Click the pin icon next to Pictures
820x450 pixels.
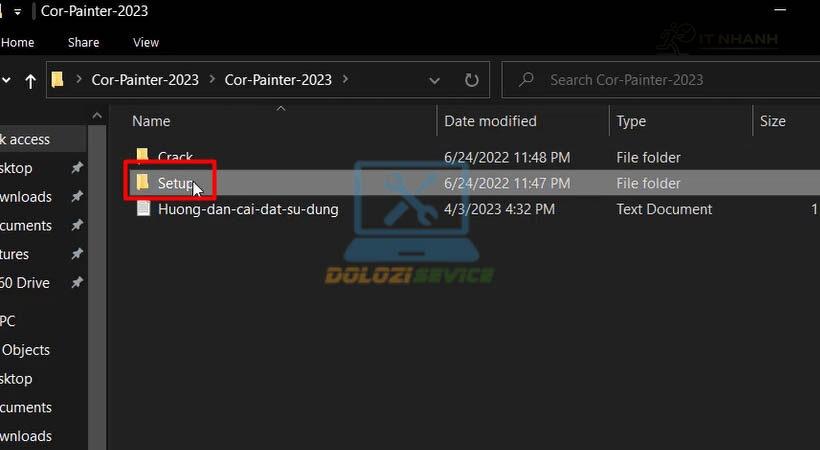77,254
